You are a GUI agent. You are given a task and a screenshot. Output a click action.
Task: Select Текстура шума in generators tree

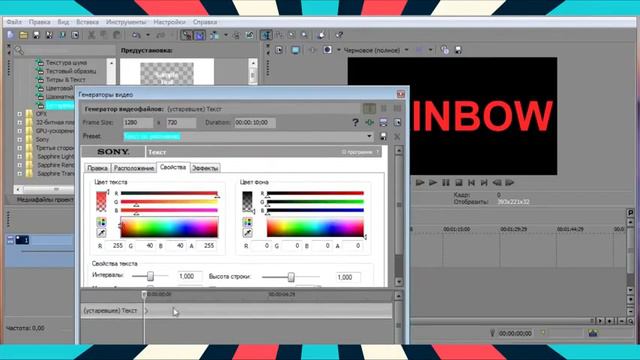coord(66,62)
